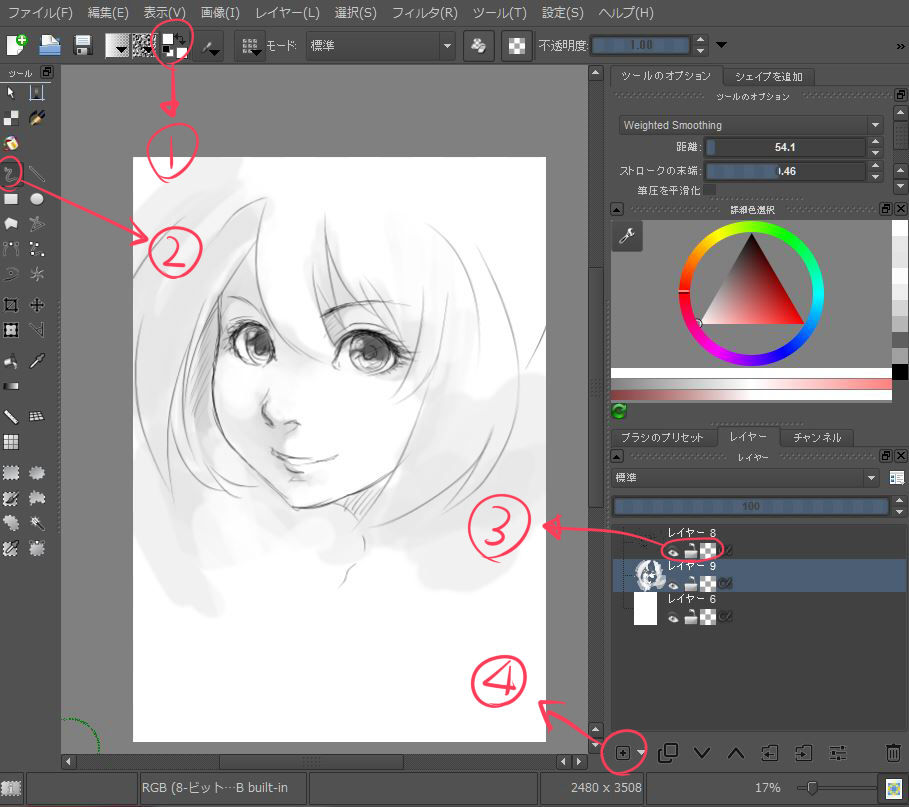The height and width of the screenshot is (807, 909).
Task: Click the save document icon
Action: click(84, 45)
